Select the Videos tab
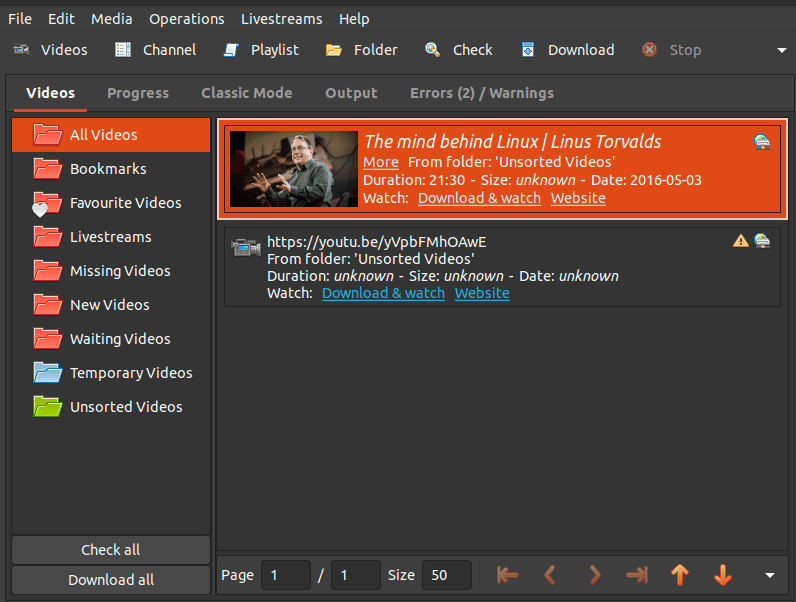 tap(50, 93)
